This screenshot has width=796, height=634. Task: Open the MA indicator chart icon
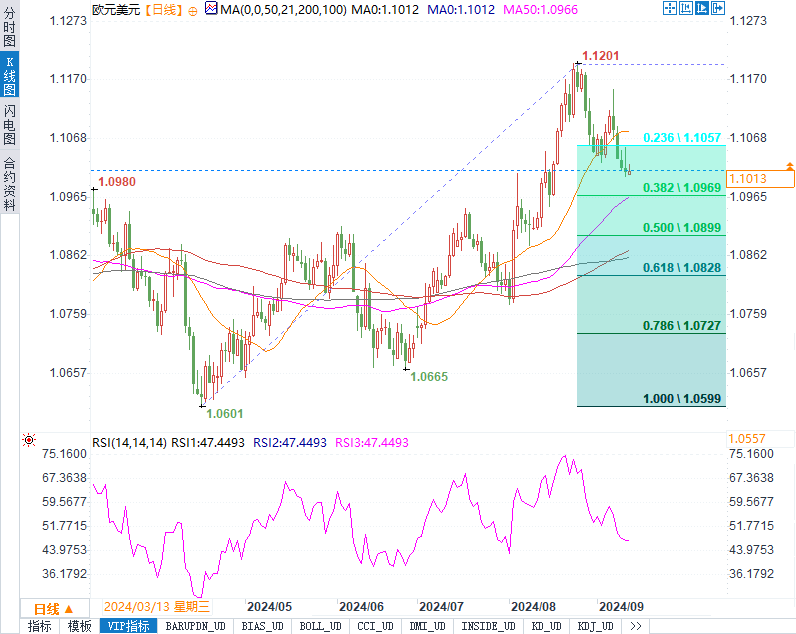tap(211, 8)
